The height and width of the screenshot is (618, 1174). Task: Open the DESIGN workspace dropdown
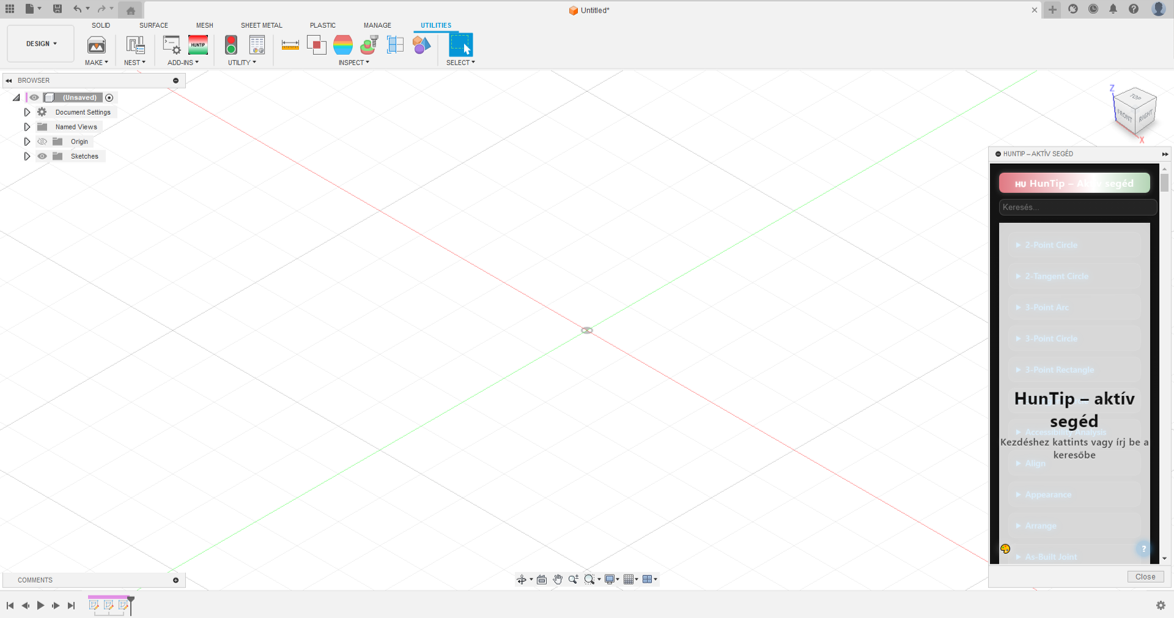pyautogui.click(x=41, y=44)
